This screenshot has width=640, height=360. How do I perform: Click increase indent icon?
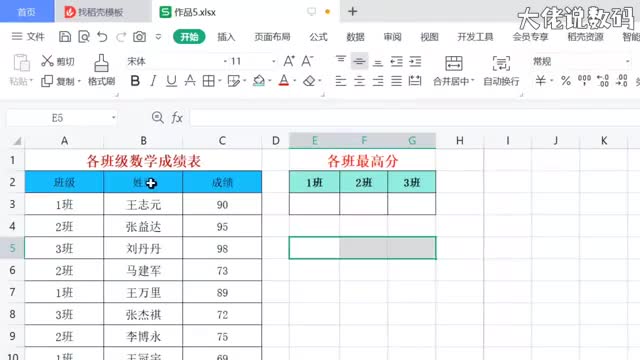415,61
